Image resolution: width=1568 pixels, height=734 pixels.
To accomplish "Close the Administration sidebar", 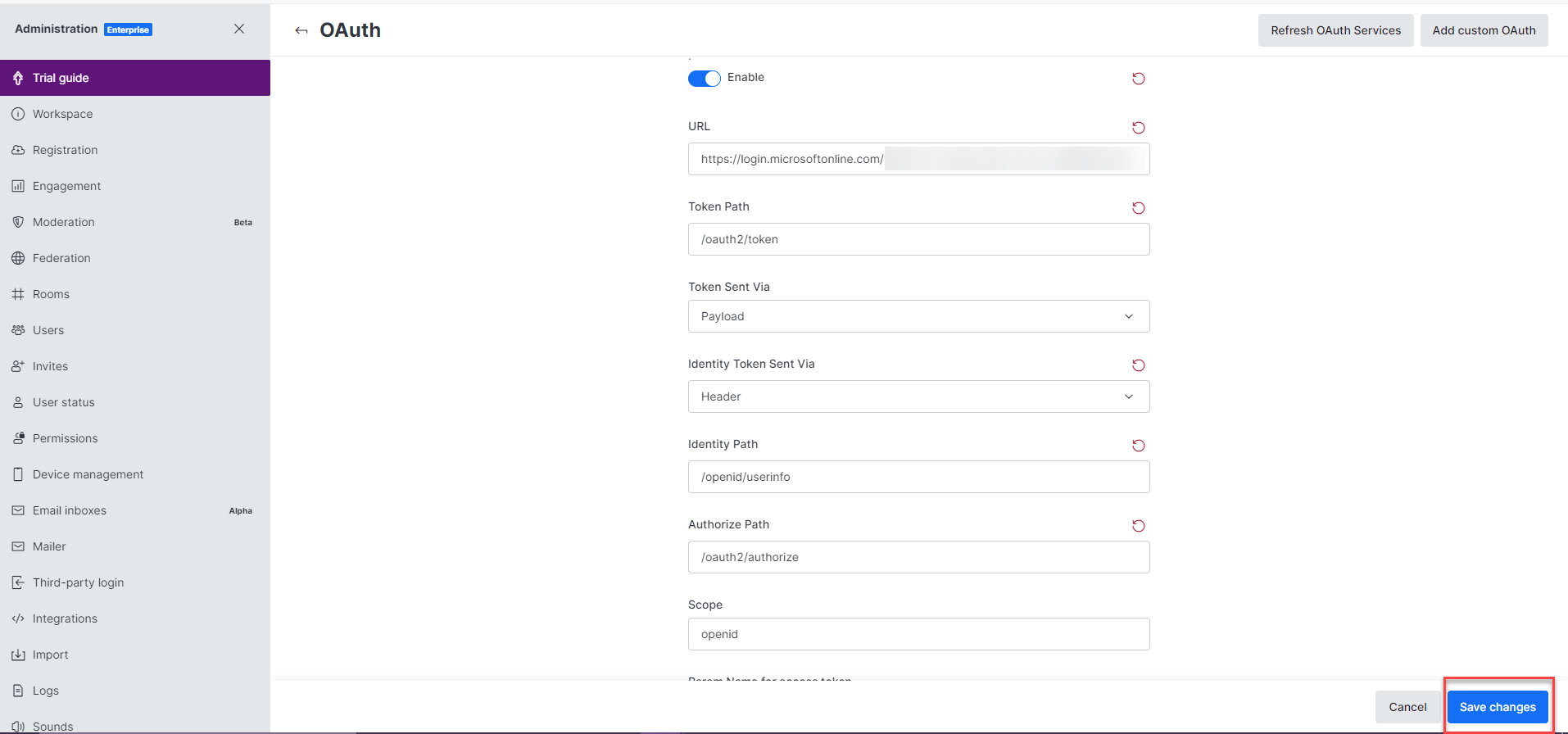I will 239,29.
